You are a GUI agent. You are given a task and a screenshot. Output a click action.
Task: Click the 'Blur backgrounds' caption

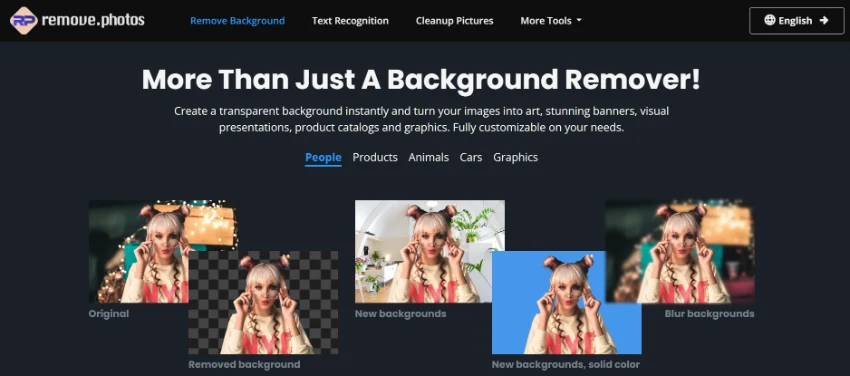tap(709, 314)
